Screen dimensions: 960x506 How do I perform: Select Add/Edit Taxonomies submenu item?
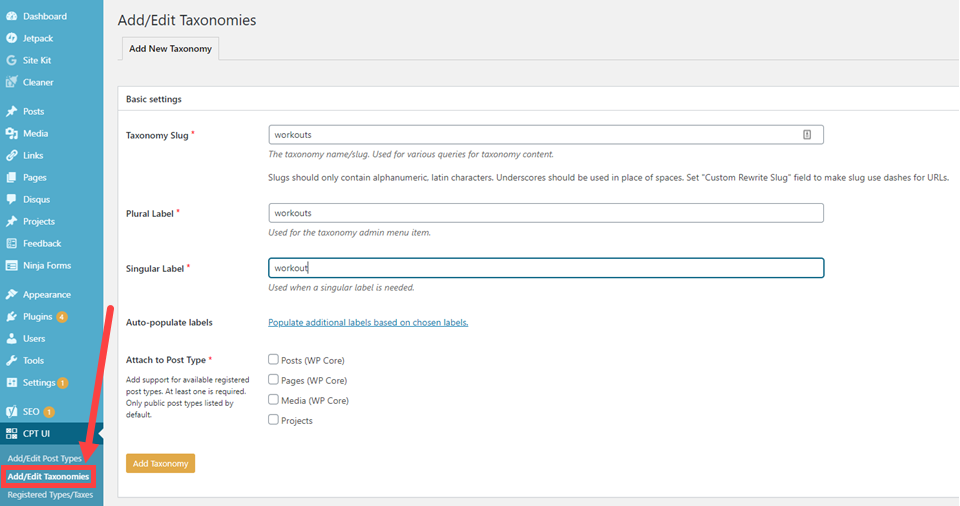[x=48, y=476]
